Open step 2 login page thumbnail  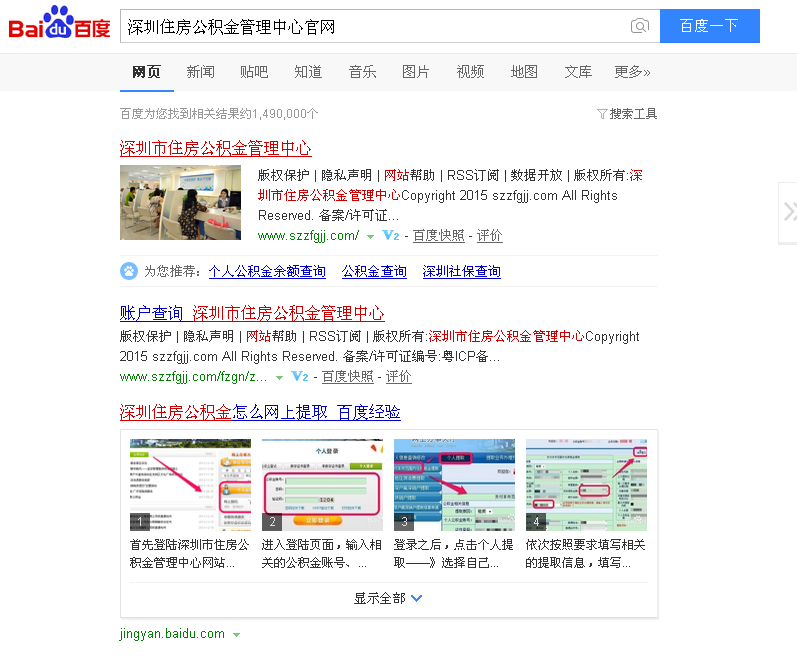click(322, 485)
